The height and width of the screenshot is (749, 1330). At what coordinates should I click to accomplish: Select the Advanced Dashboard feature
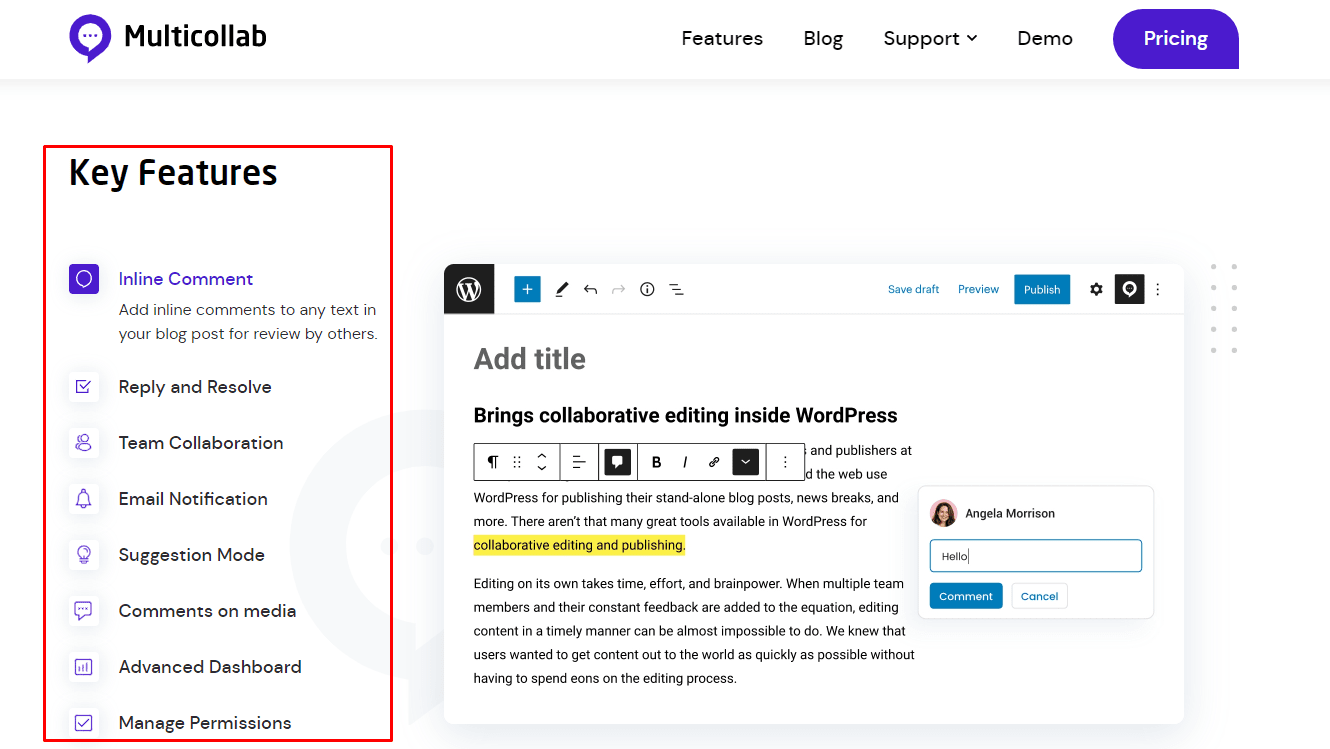coord(210,667)
